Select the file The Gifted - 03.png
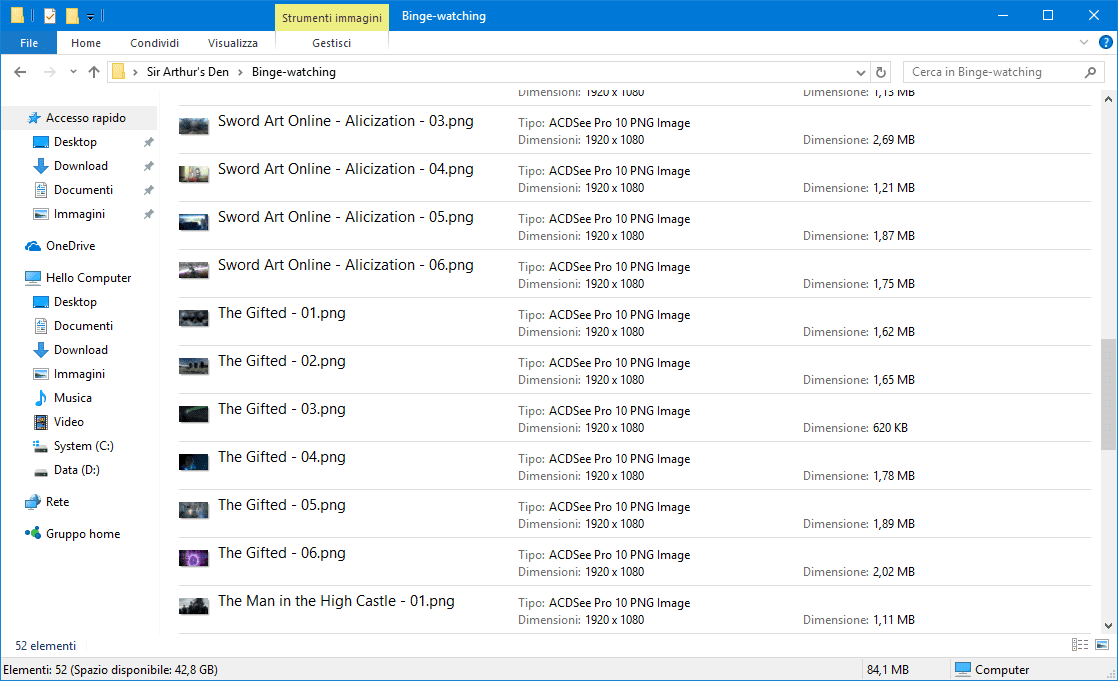This screenshot has height=681, width=1118. (x=281, y=409)
